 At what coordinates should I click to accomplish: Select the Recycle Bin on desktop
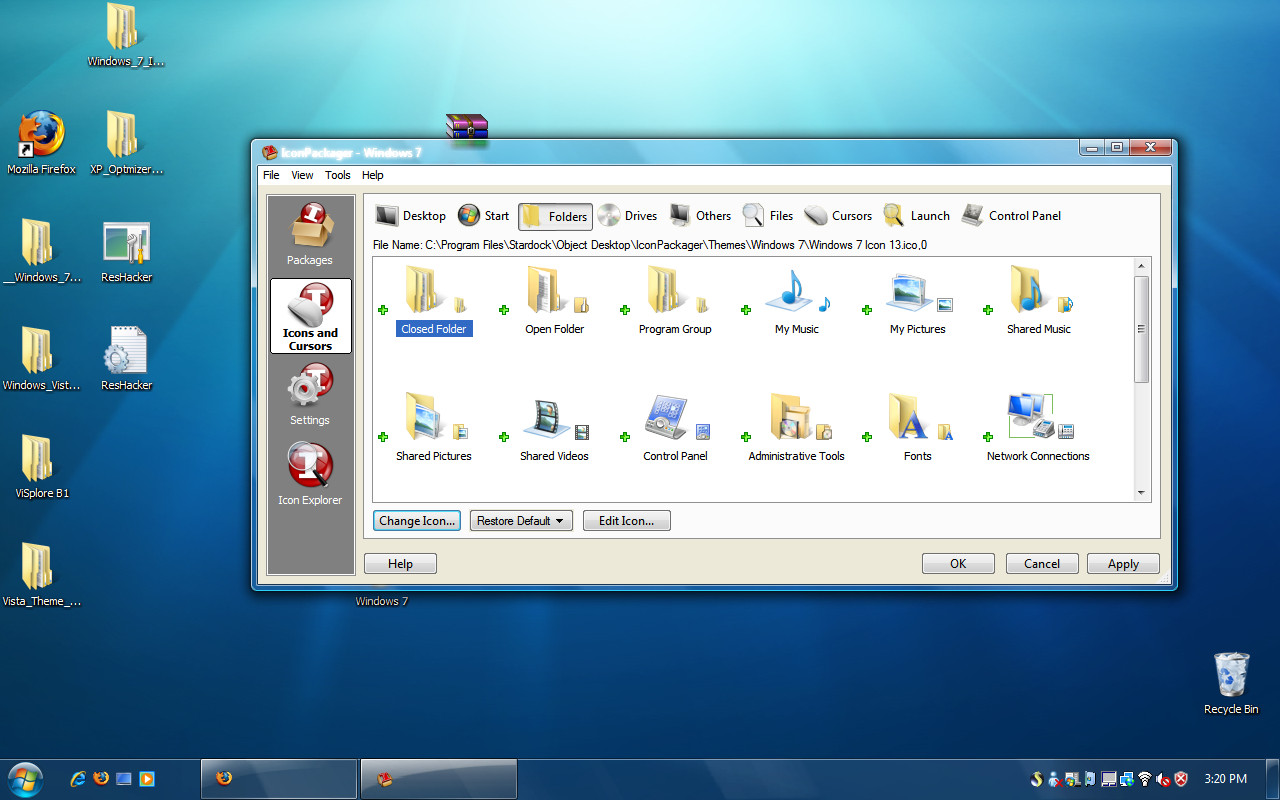tap(1231, 684)
